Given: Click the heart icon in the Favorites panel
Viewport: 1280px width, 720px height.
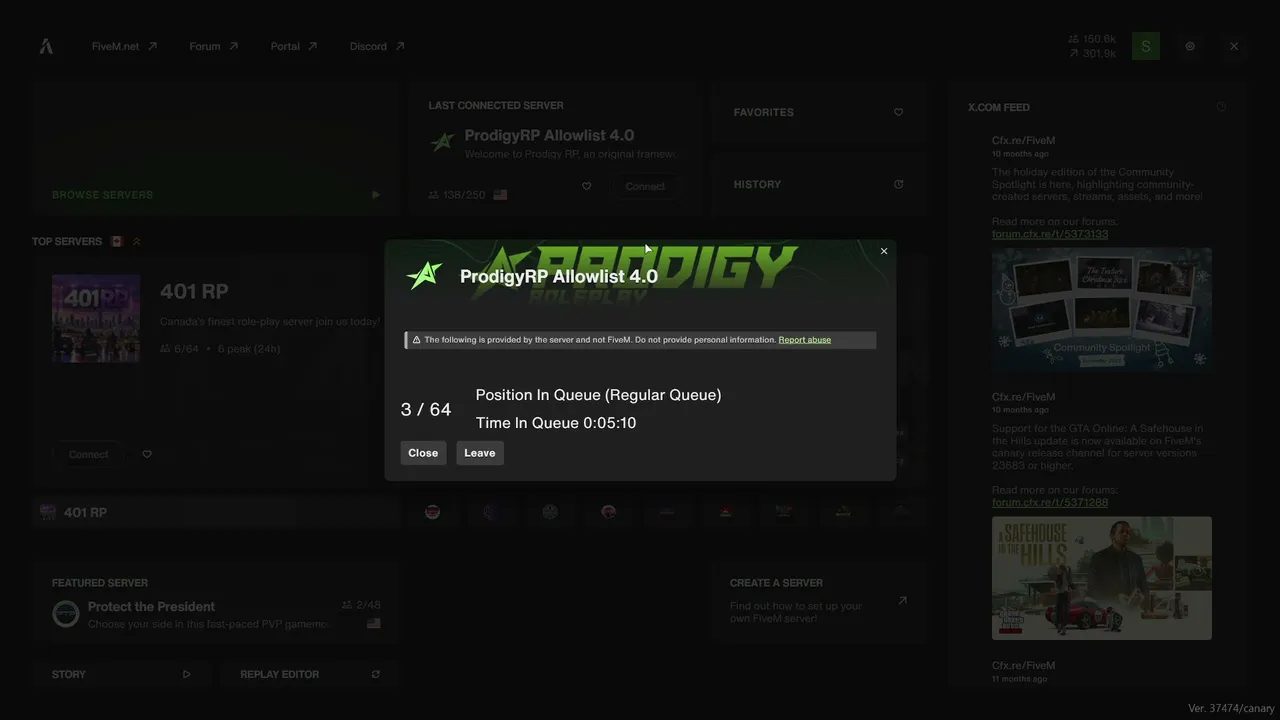Looking at the screenshot, I should coord(898,112).
